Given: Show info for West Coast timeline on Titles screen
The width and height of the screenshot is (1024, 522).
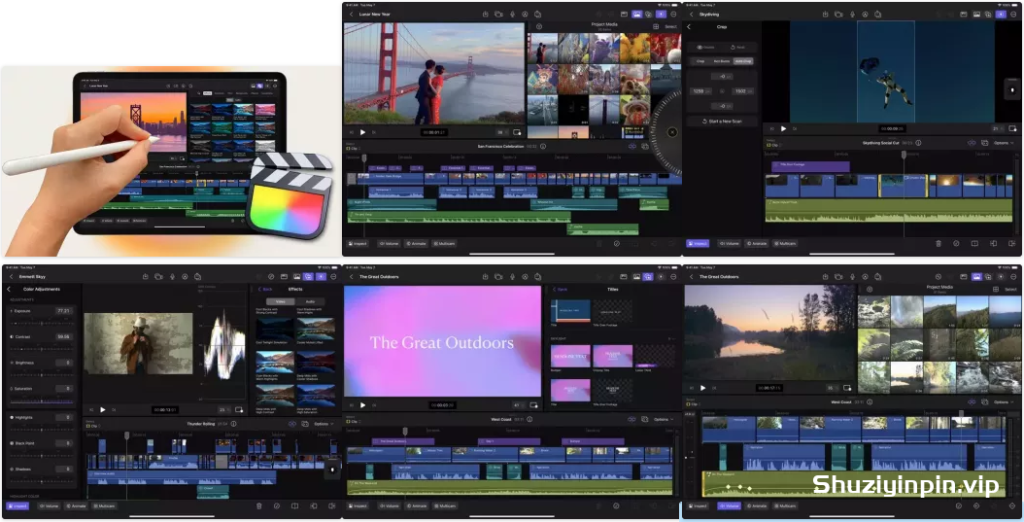Looking at the screenshot, I should 530,419.
